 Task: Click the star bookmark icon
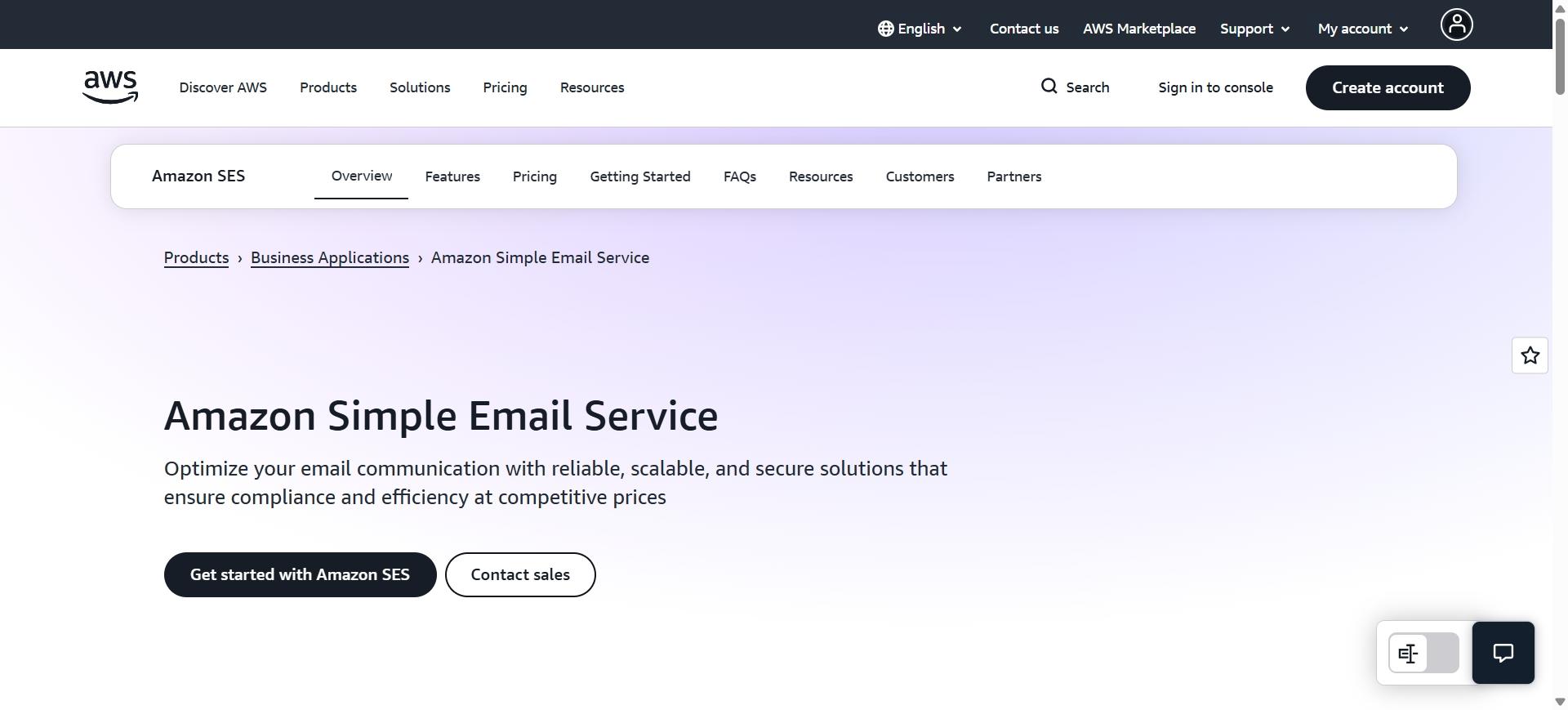coord(1530,355)
